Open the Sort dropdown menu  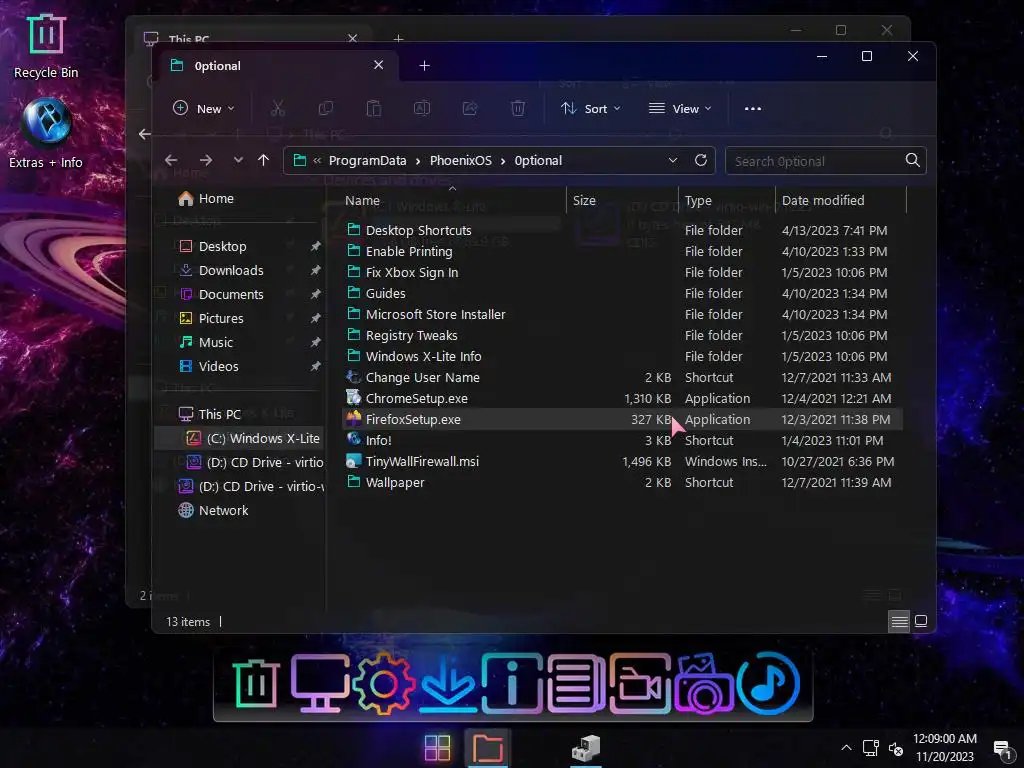(590, 108)
